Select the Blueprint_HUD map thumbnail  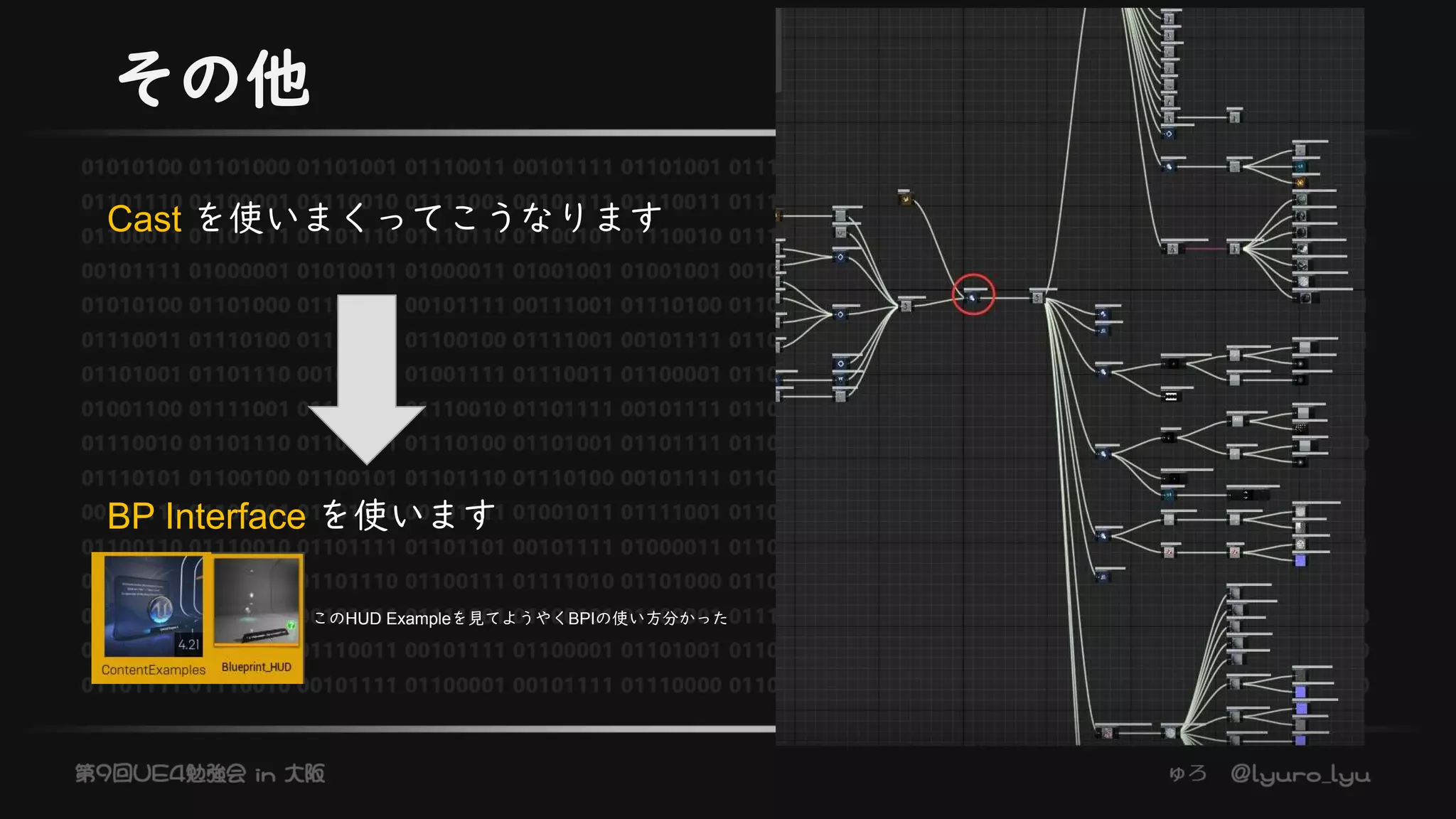point(257,601)
